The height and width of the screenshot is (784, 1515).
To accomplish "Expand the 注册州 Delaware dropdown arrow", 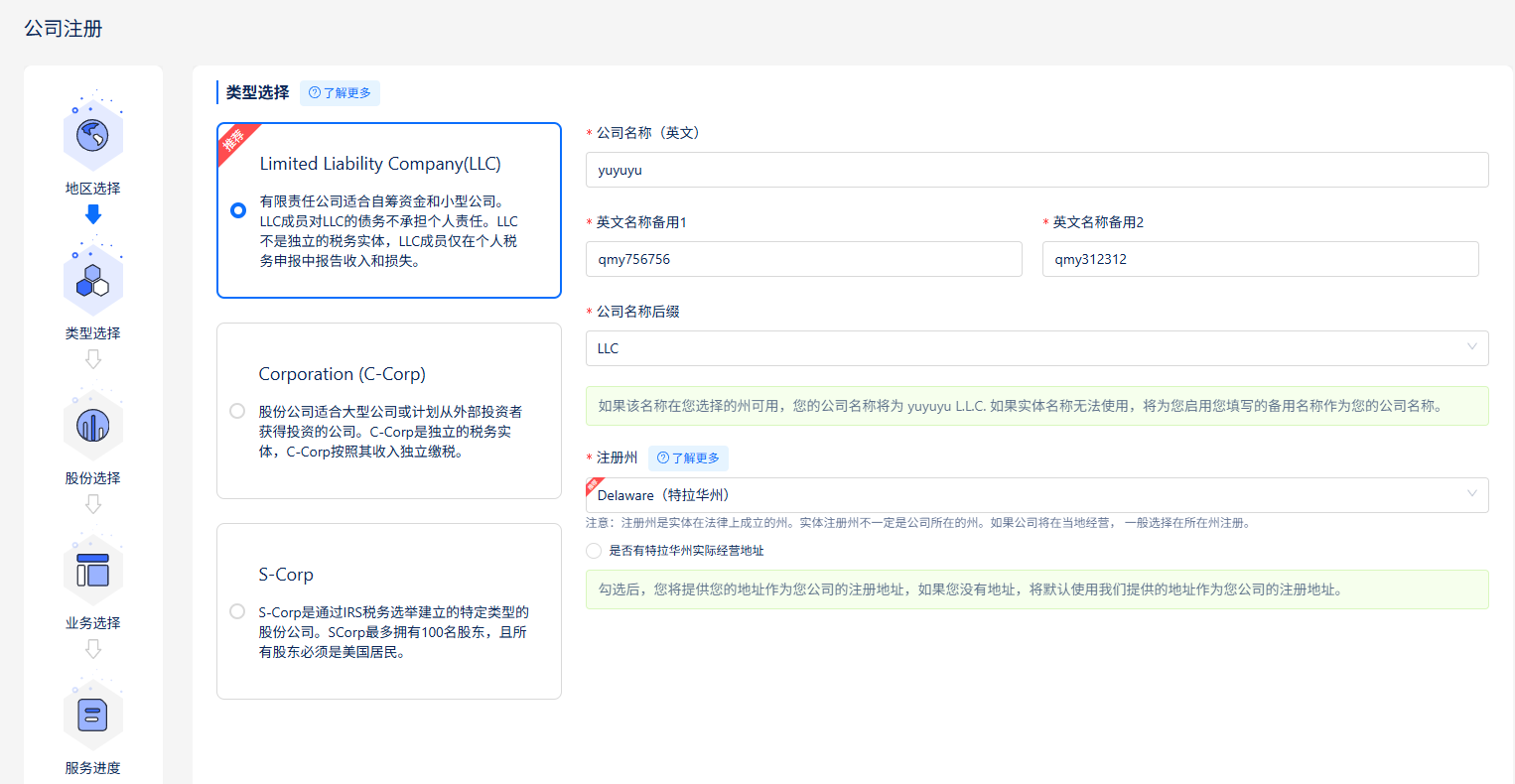I will coord(1471,494).
